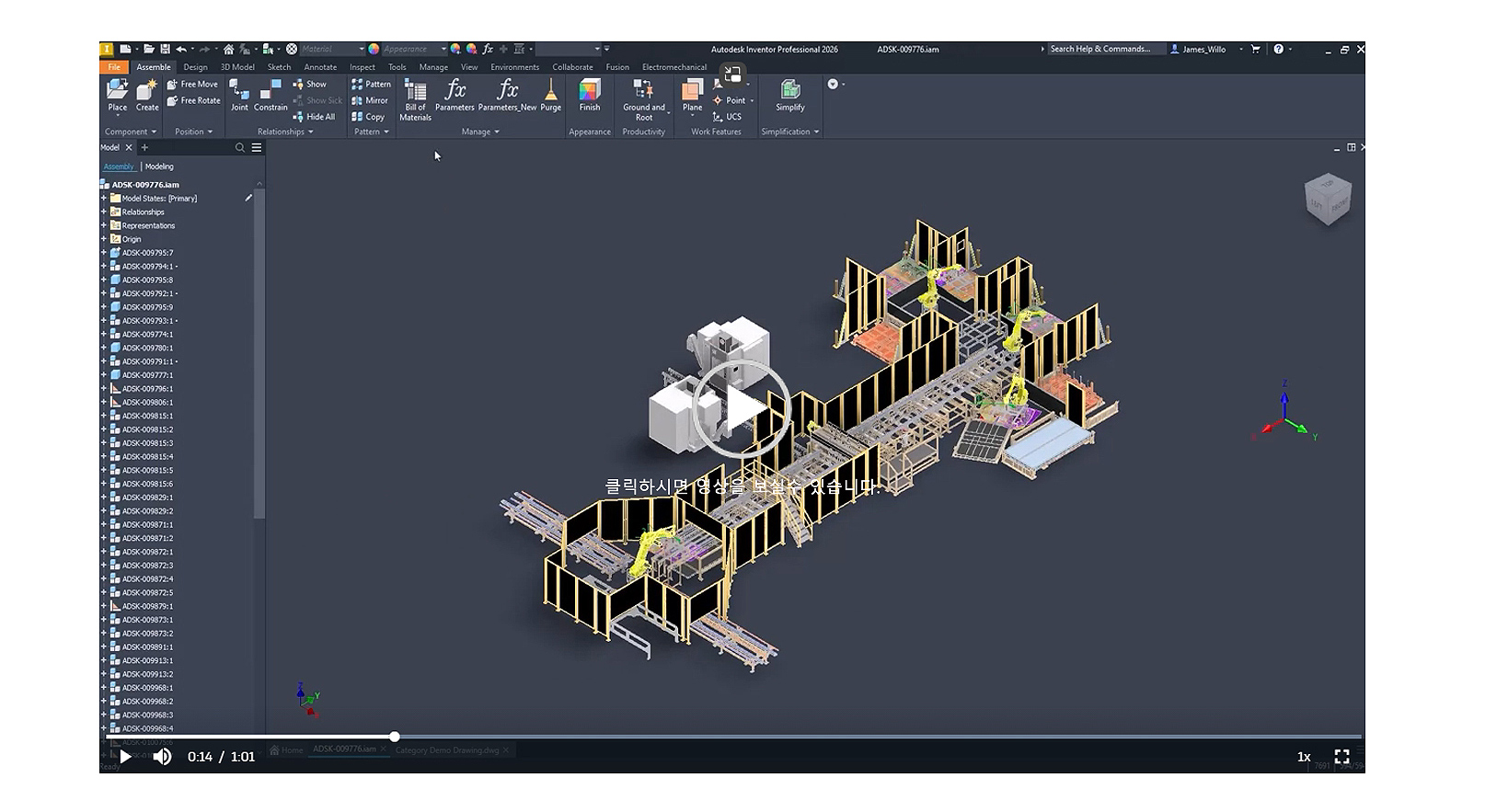Open the browser panel hamburger menu

[257, 147]
